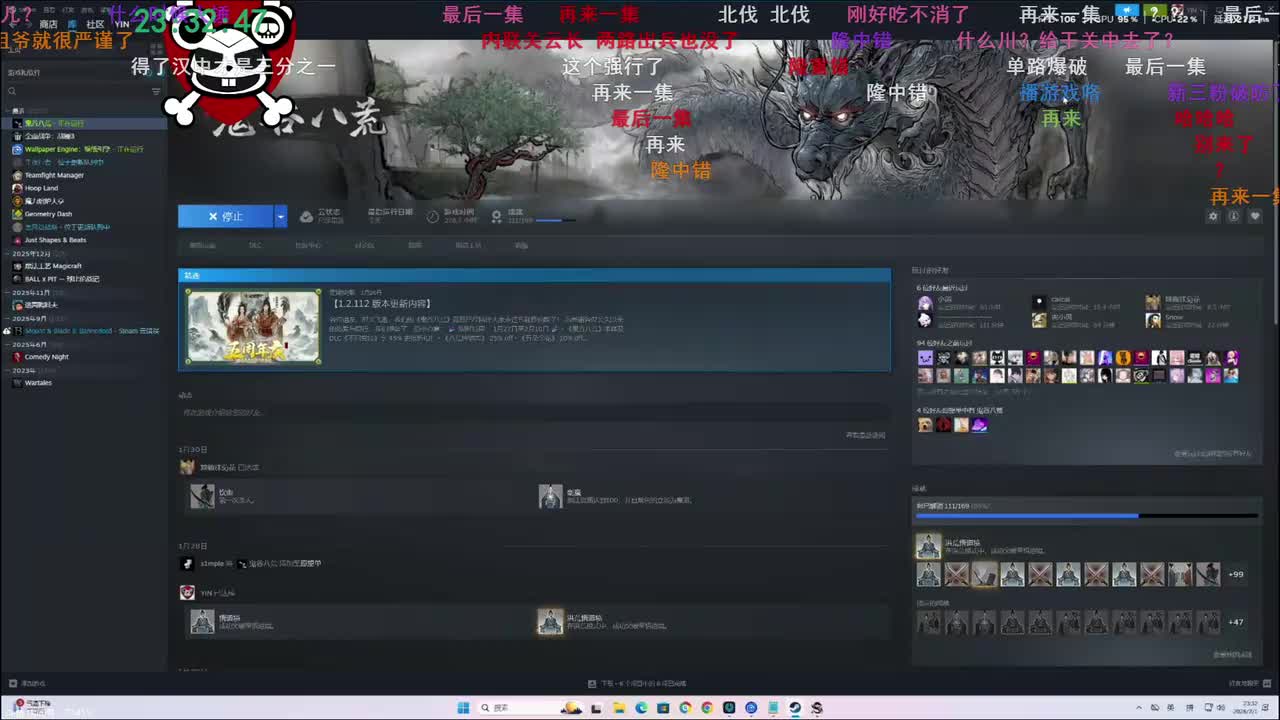Click the small achievement progress bar under the banner
This screenshot has width=1280, height=720.
pyautogui.click(x=555, y=220)
